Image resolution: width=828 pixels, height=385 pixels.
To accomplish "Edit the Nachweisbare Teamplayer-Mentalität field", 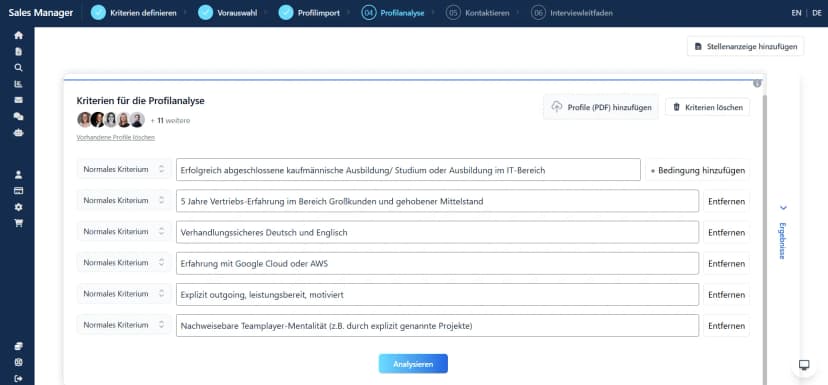I will tap(437, 326).
